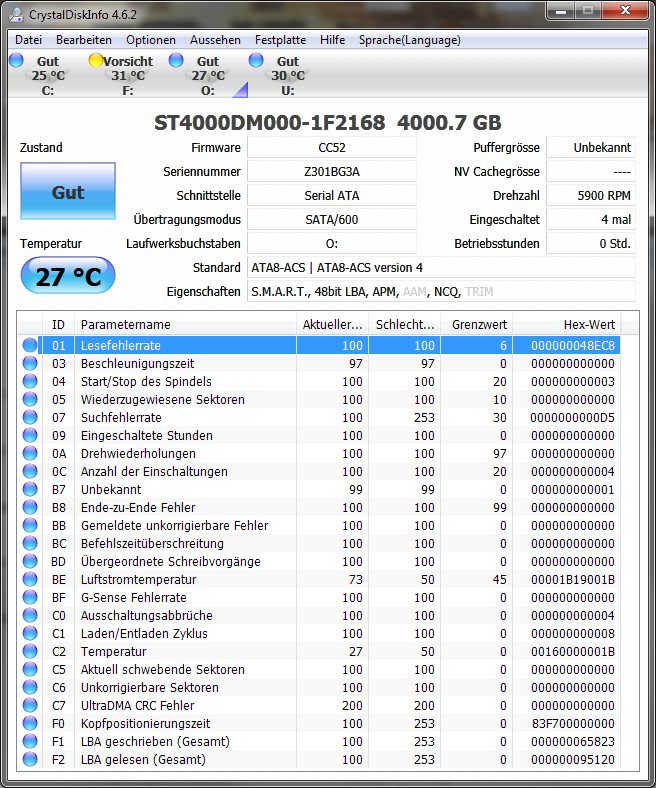Click the serial number field Z301BG3A

pos(332,171)
